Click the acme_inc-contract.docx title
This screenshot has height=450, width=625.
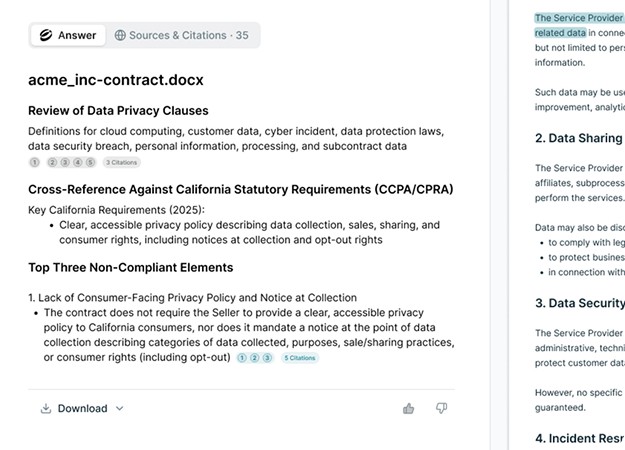116,80
